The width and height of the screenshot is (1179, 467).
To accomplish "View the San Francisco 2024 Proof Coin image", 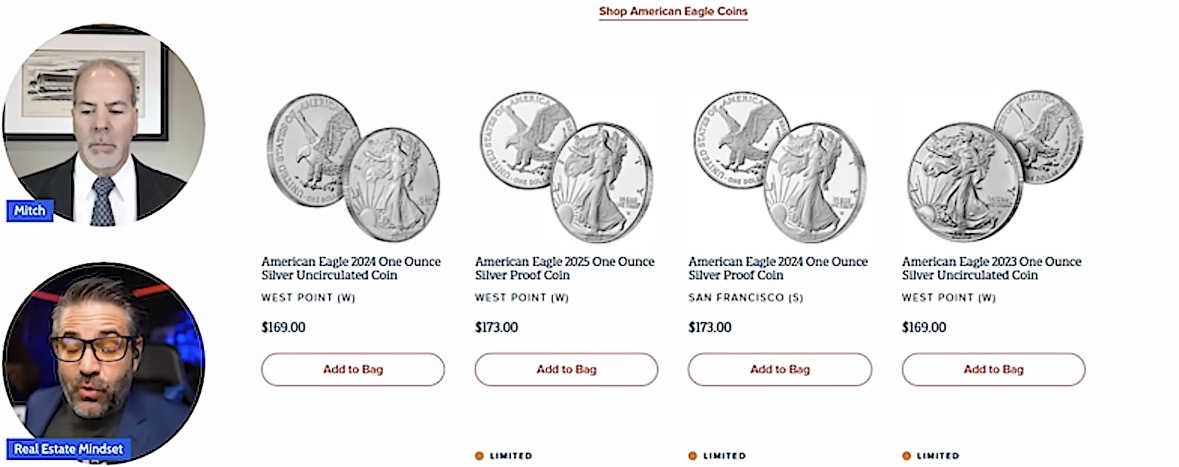I will point(779,167).
